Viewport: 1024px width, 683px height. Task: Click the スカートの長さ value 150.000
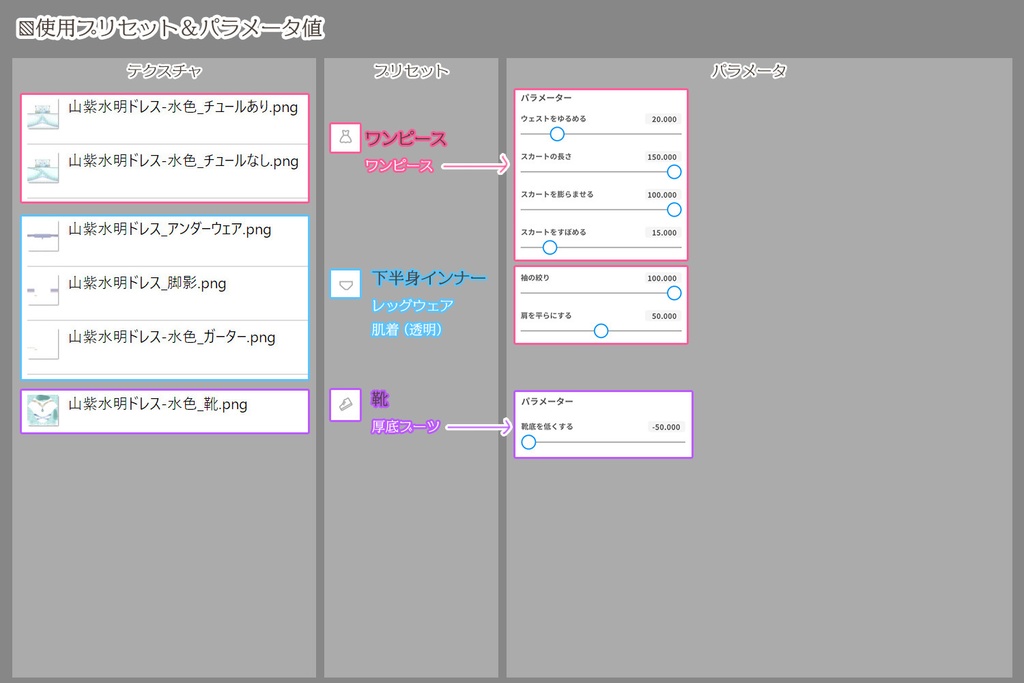click(662, 157)
